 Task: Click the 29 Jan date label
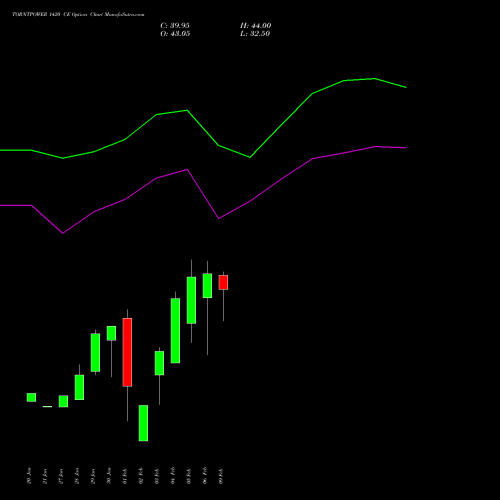click(x=93, y=476)
